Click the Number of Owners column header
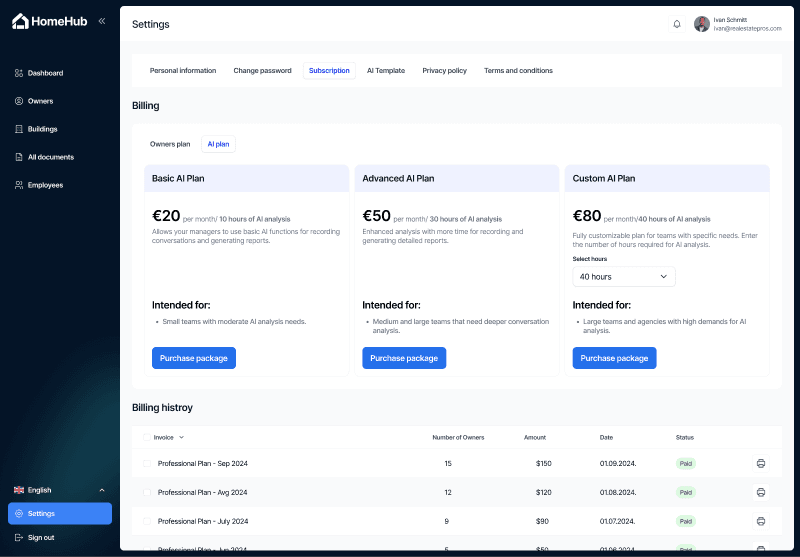 point(458,437)
